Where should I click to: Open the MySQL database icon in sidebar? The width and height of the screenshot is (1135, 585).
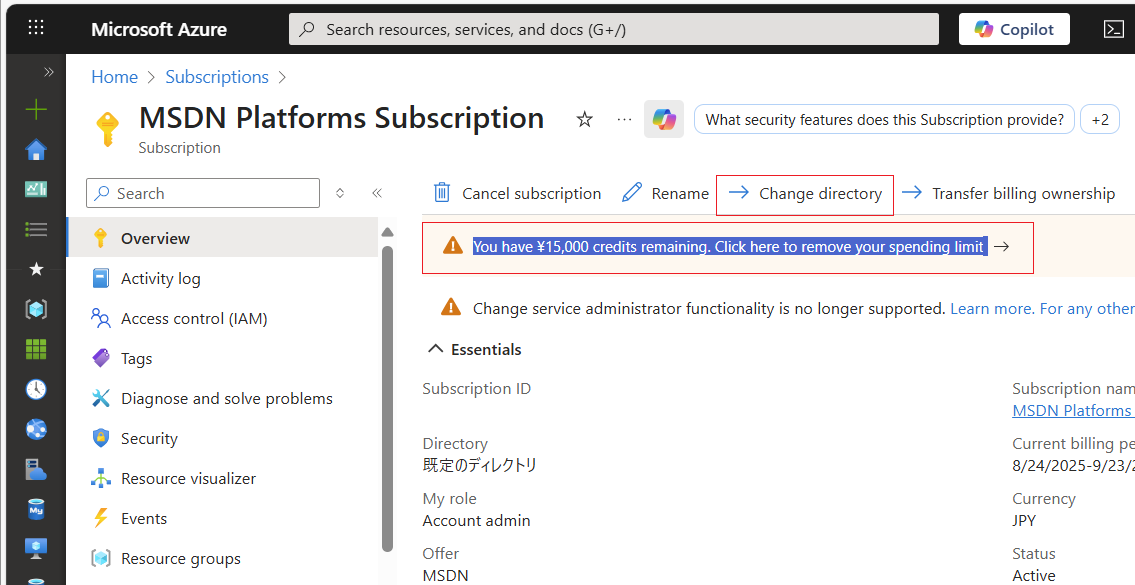tap(36, 509)
